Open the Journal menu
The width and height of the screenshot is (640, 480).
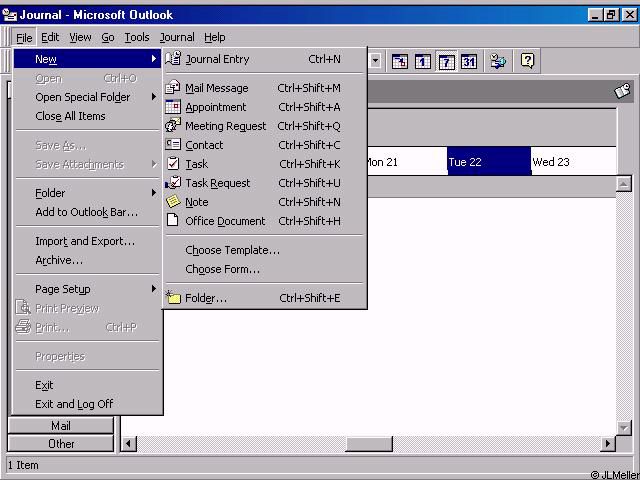[177, 38]
